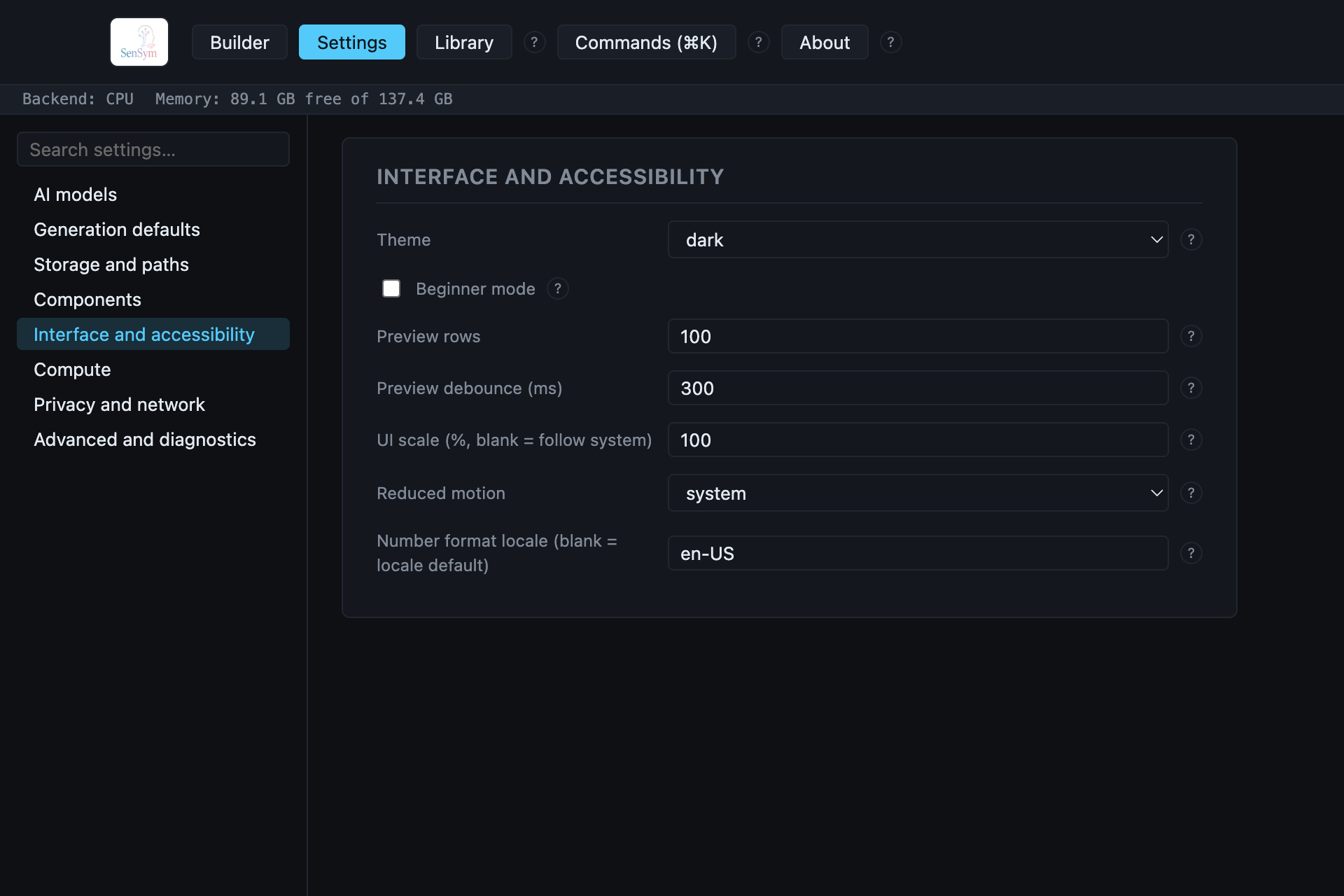Open the Reduced motion dropdown
This screenshot has height=896, width=1344.
click(918, 493)
